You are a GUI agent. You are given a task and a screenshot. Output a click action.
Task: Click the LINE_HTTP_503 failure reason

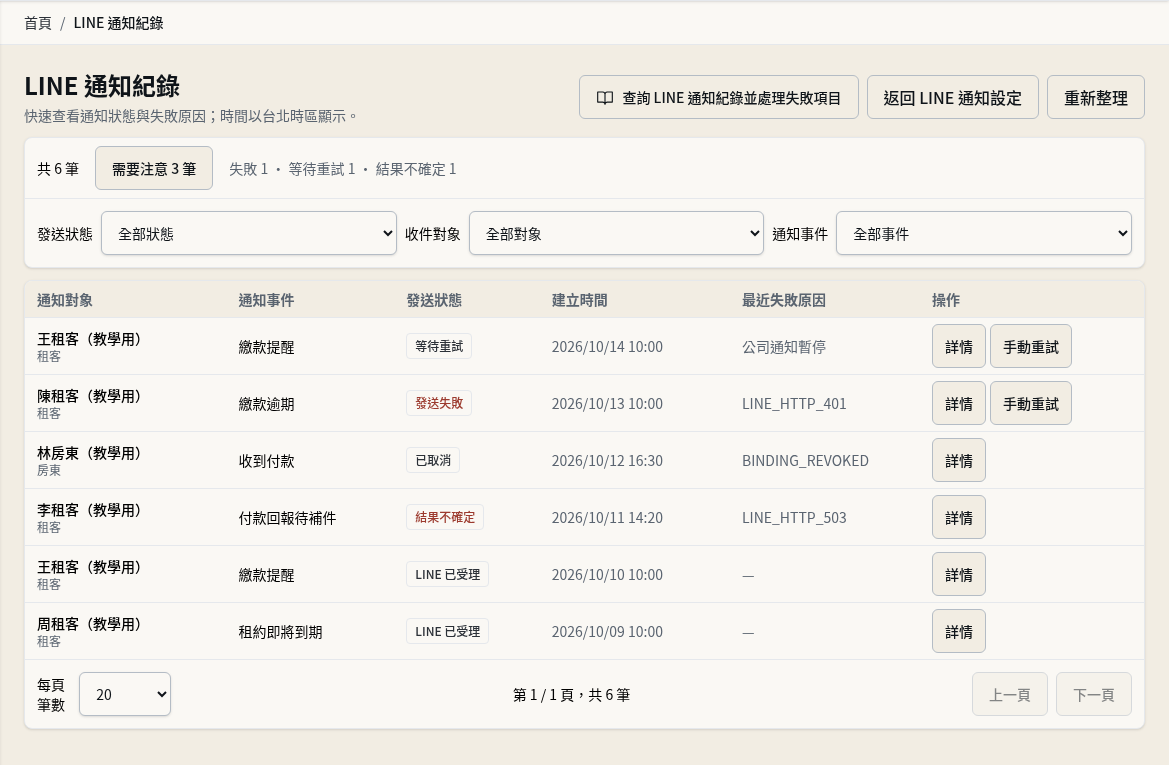click(x=794, y=517)
